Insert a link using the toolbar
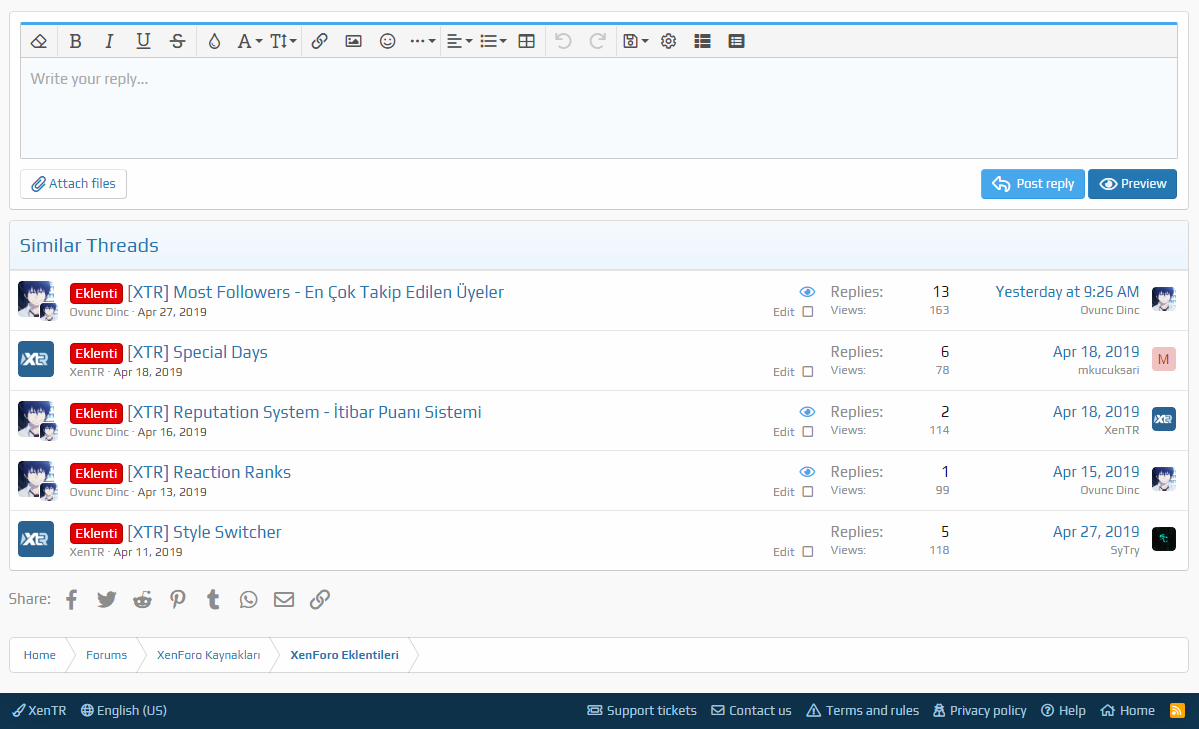Screen dimensions: 1199x729 320,41
